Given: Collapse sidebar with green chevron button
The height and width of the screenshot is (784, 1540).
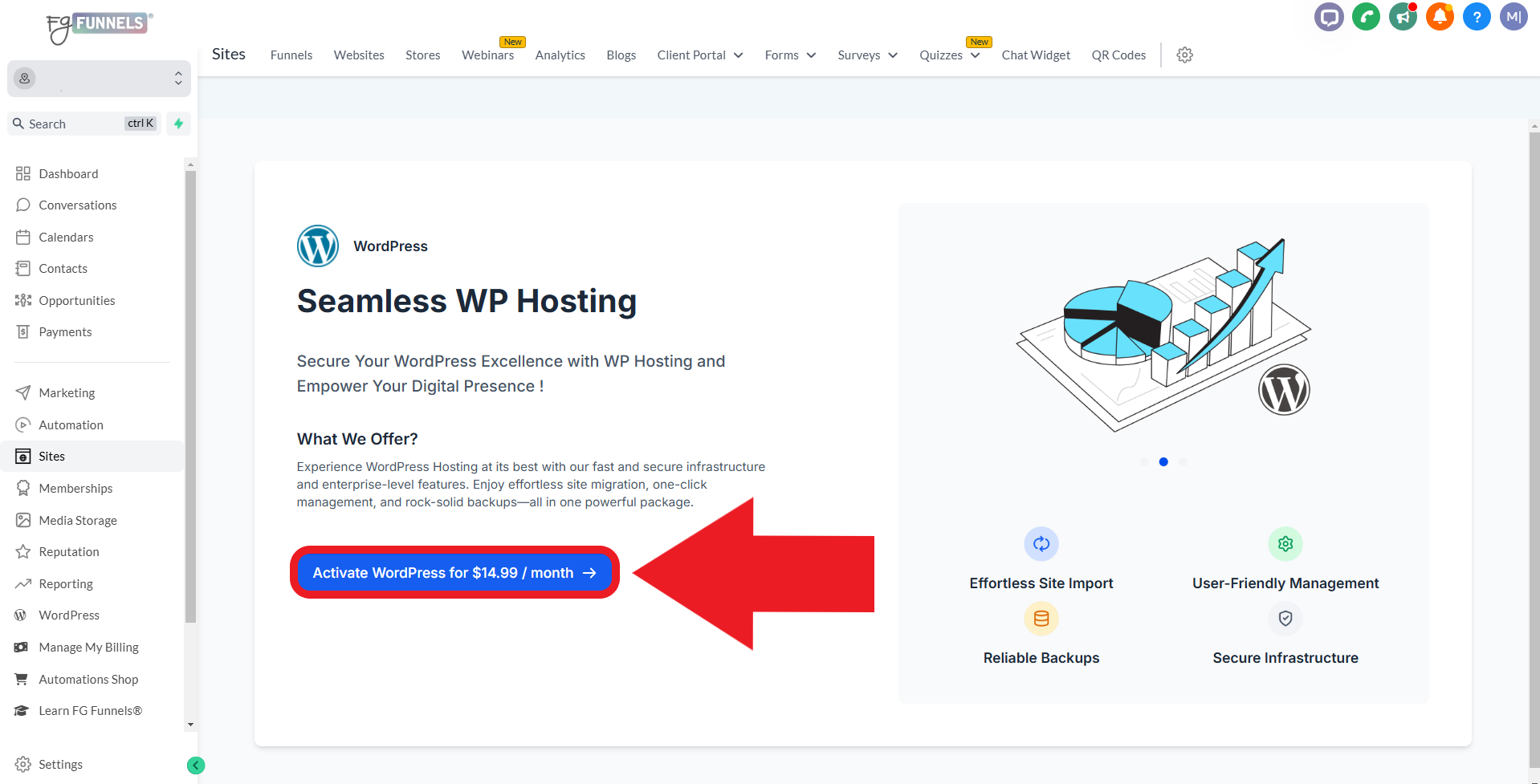Looking at the screenshot, I should coord(196,766).
